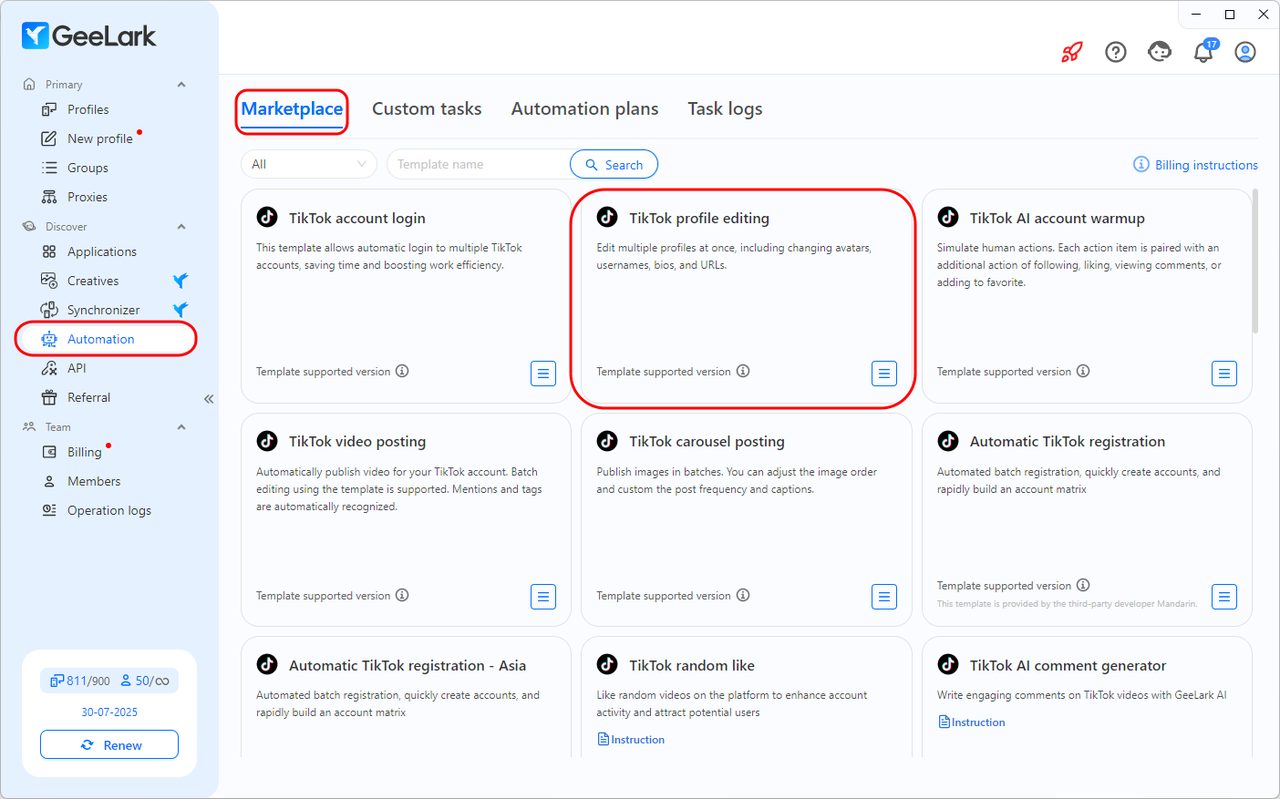This screenshot has height=799, width=1280.
Task: Click the Template name search field
Action: click(479, 164)
